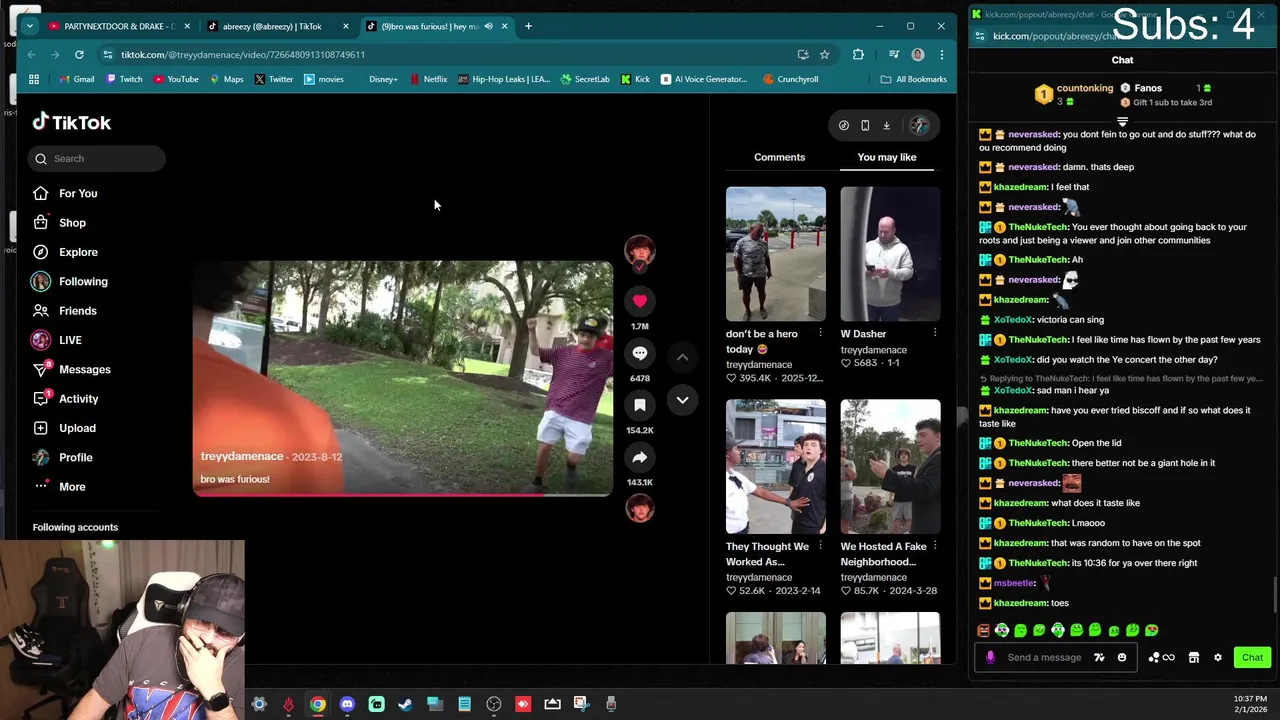Open options for 'They Thought We Worked' video

click(820, 546)
